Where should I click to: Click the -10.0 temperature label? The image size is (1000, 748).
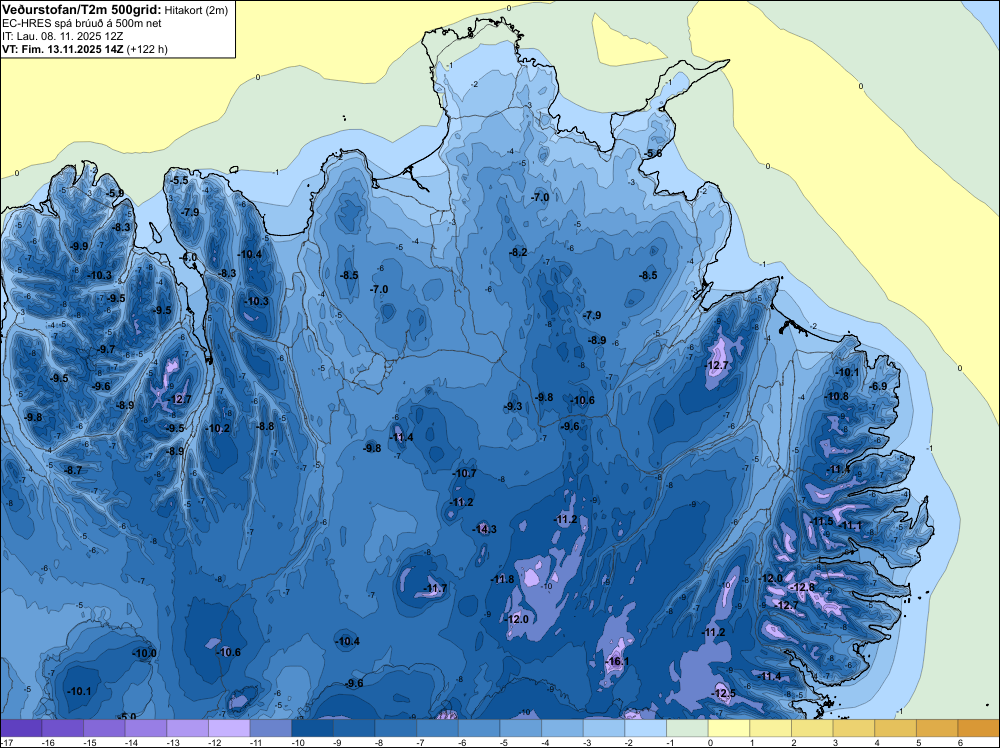click(144, 653)
